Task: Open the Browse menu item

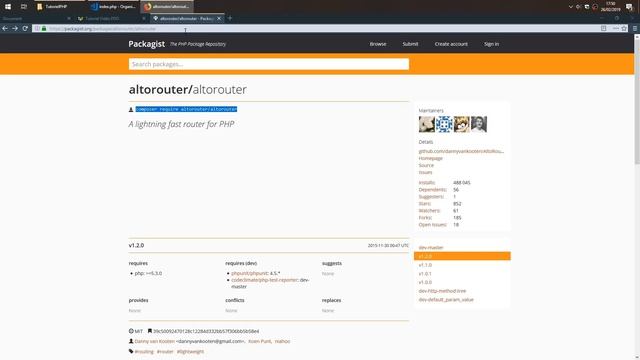Action: [378, 44]
